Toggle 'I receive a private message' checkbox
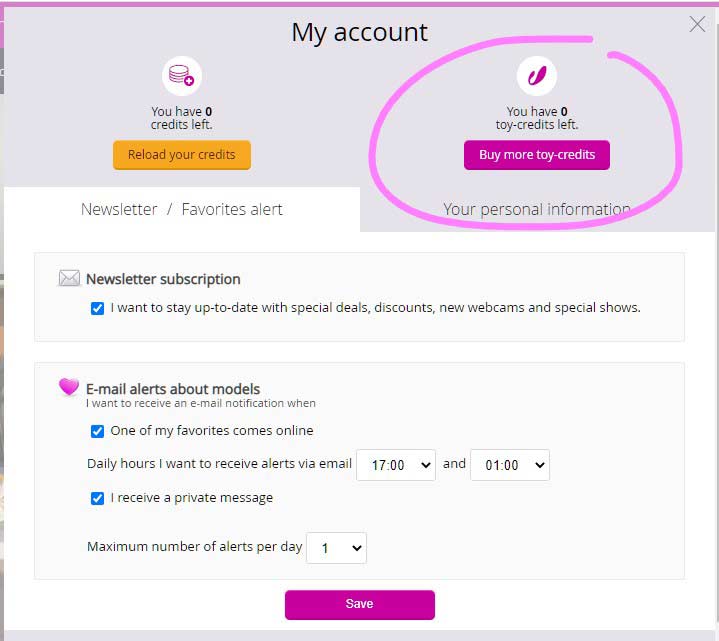Viewport: 719px width, 641px height. pos(97,498)
